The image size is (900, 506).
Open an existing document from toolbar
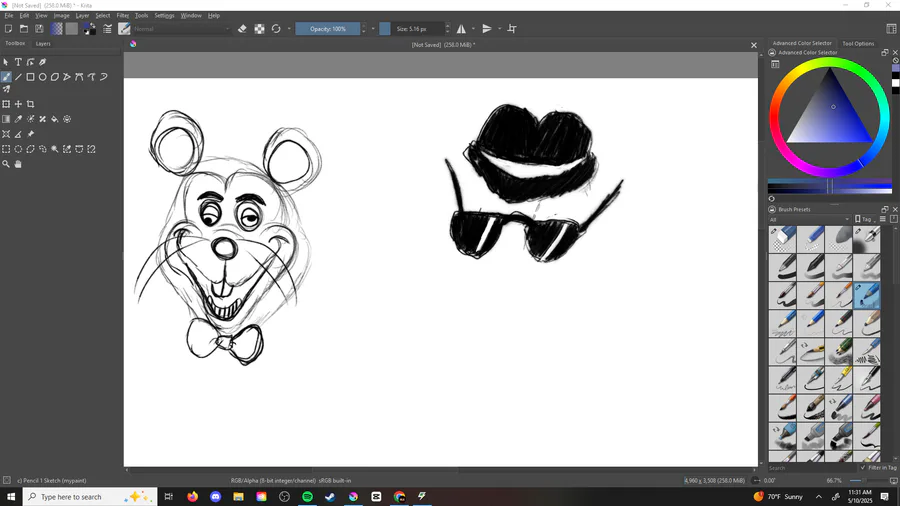24,29
